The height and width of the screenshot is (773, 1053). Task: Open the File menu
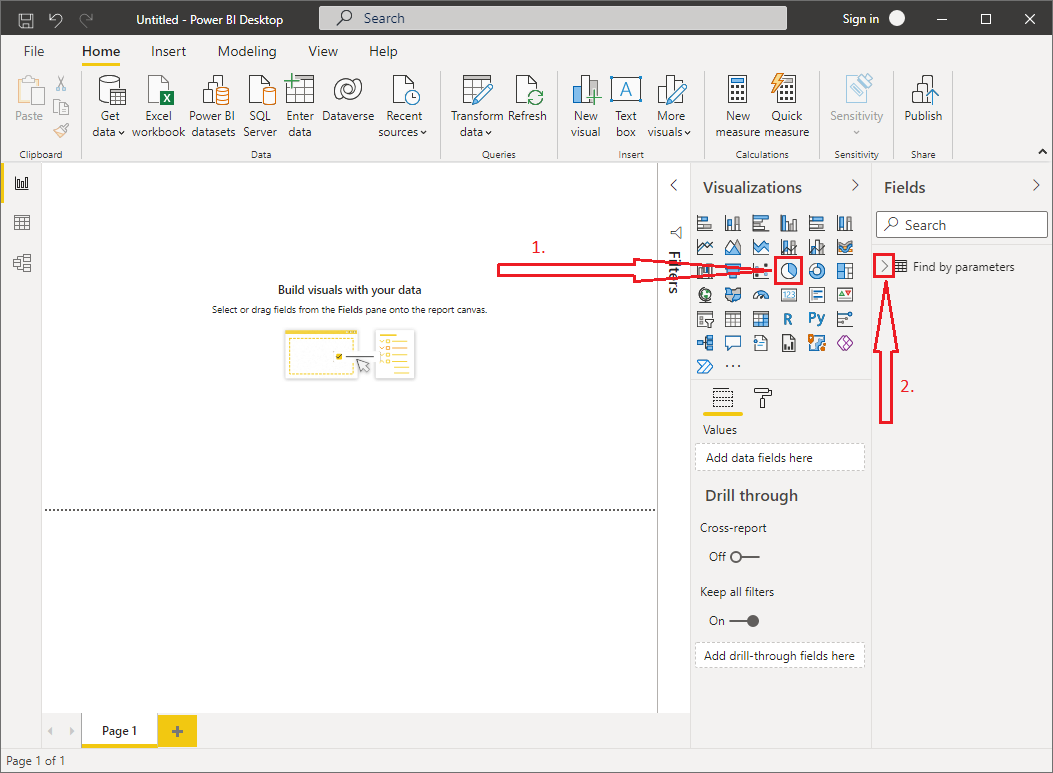[34, 51]
